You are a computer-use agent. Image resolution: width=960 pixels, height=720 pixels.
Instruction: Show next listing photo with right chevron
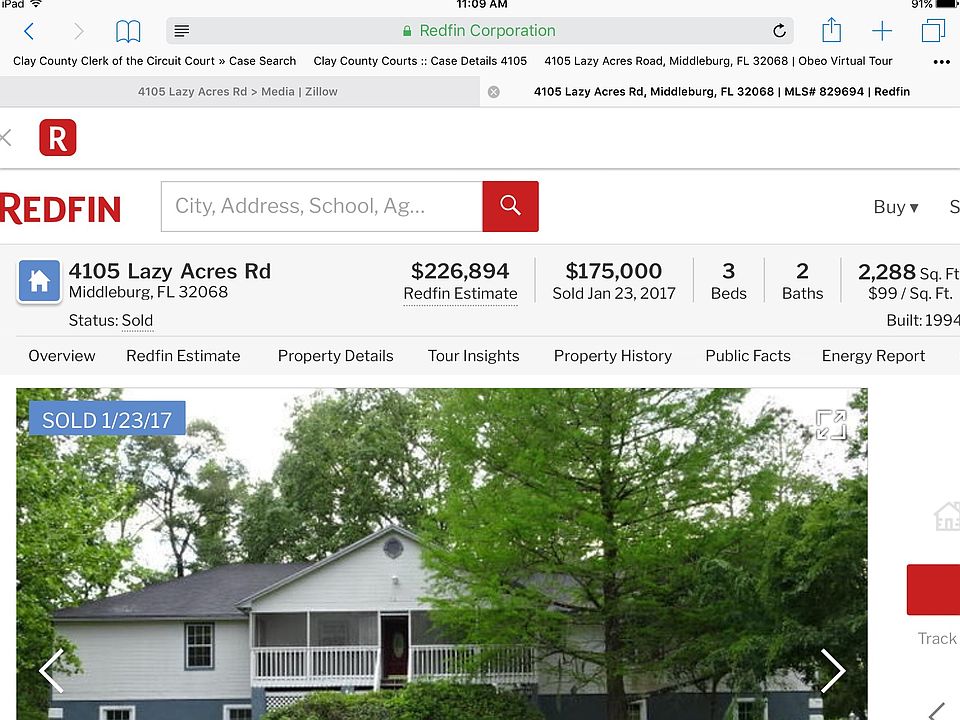[833, 670]
